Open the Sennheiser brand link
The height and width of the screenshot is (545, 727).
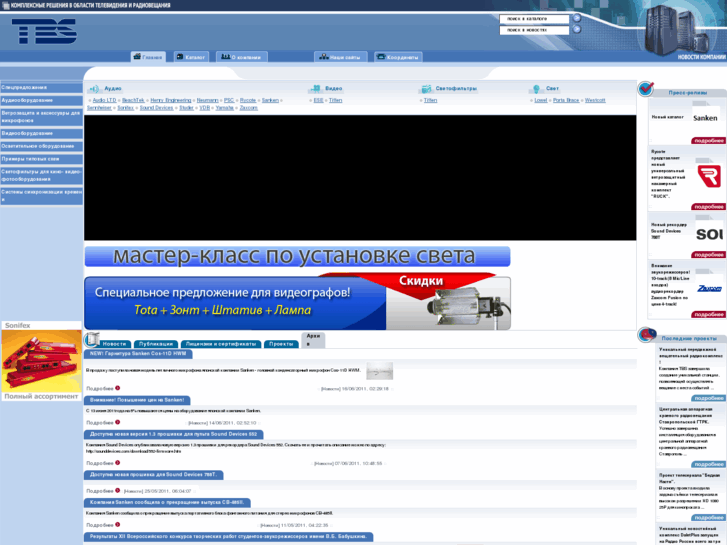(x=99, y=108)
